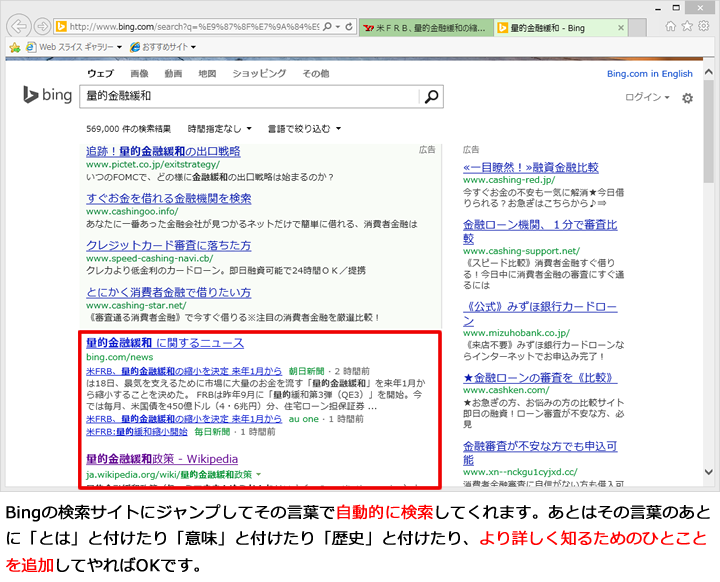The image size is (720, 582).
Task: Open the 時間指定なし filter dropdown
Action: click(x=219, y=129)
